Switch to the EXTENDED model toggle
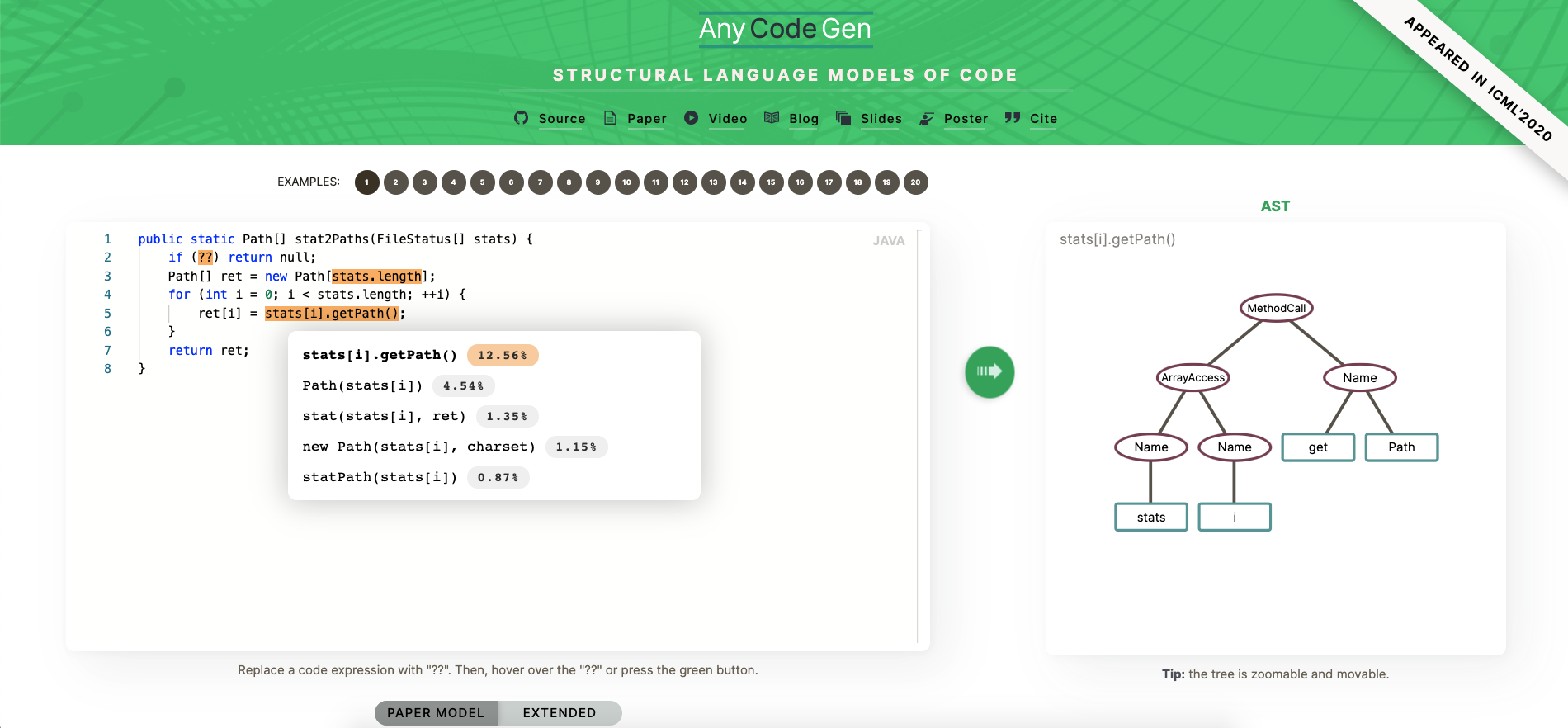The height and width of the screenshot is (728, 1568). [560, 713]
